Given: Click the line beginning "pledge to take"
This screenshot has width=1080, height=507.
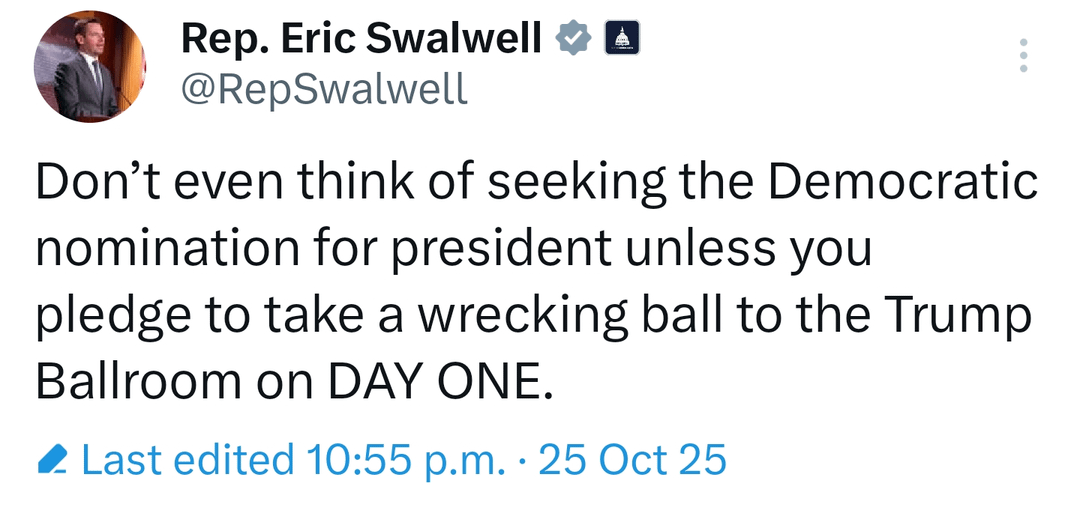Looking at the screenshot, I should click(532, 315).
